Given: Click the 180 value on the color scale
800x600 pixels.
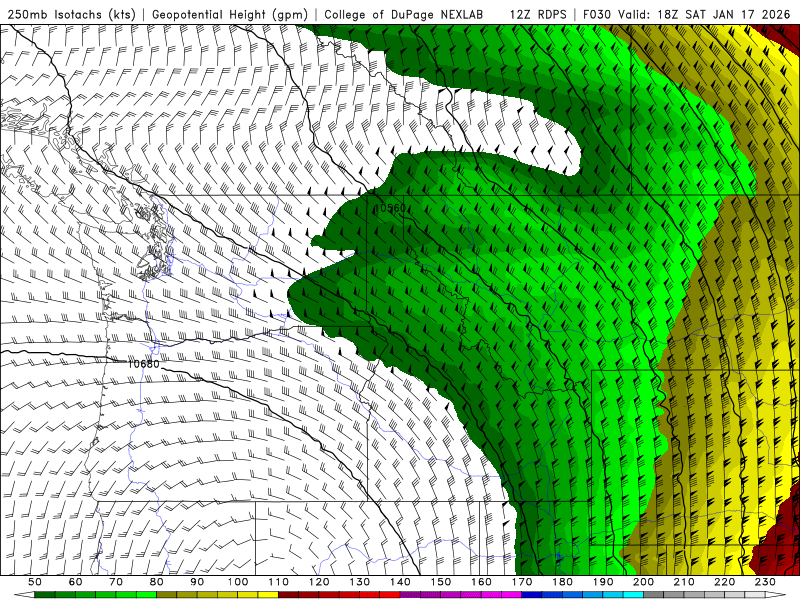Looking at the screenshot, I should coord(563,582).
